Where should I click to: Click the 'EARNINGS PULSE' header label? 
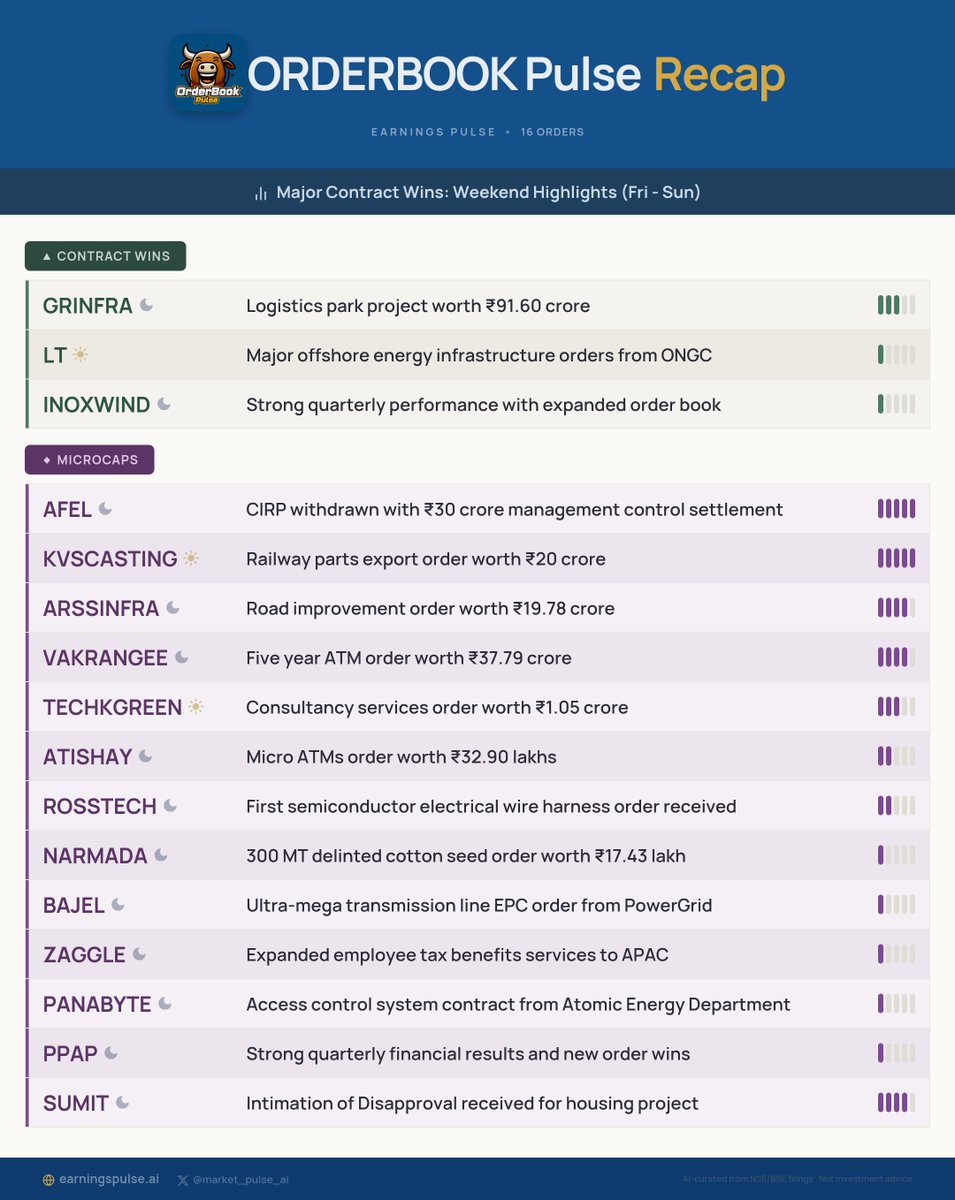coord(433,132)
